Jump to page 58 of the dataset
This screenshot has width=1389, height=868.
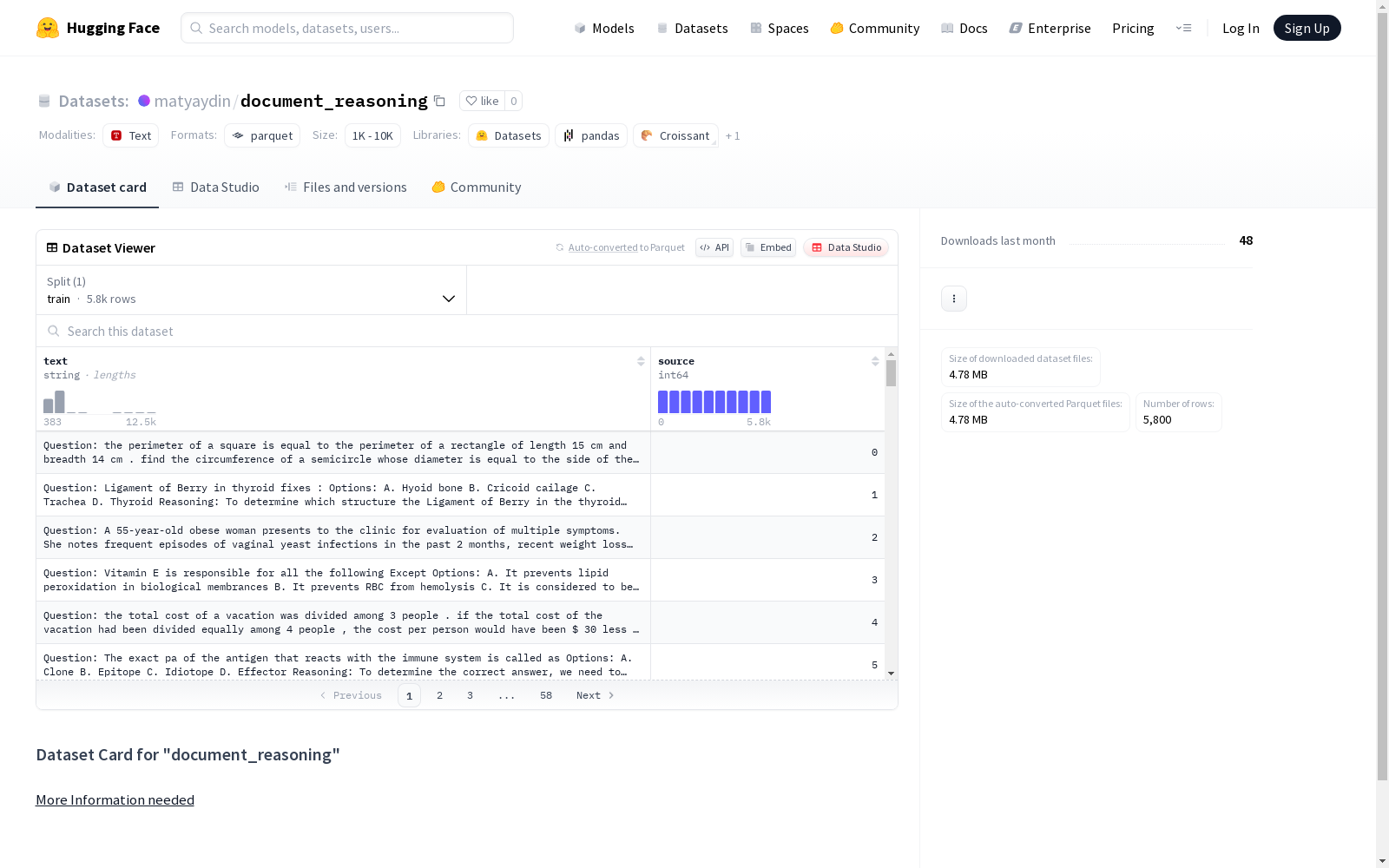pos(546,695)
